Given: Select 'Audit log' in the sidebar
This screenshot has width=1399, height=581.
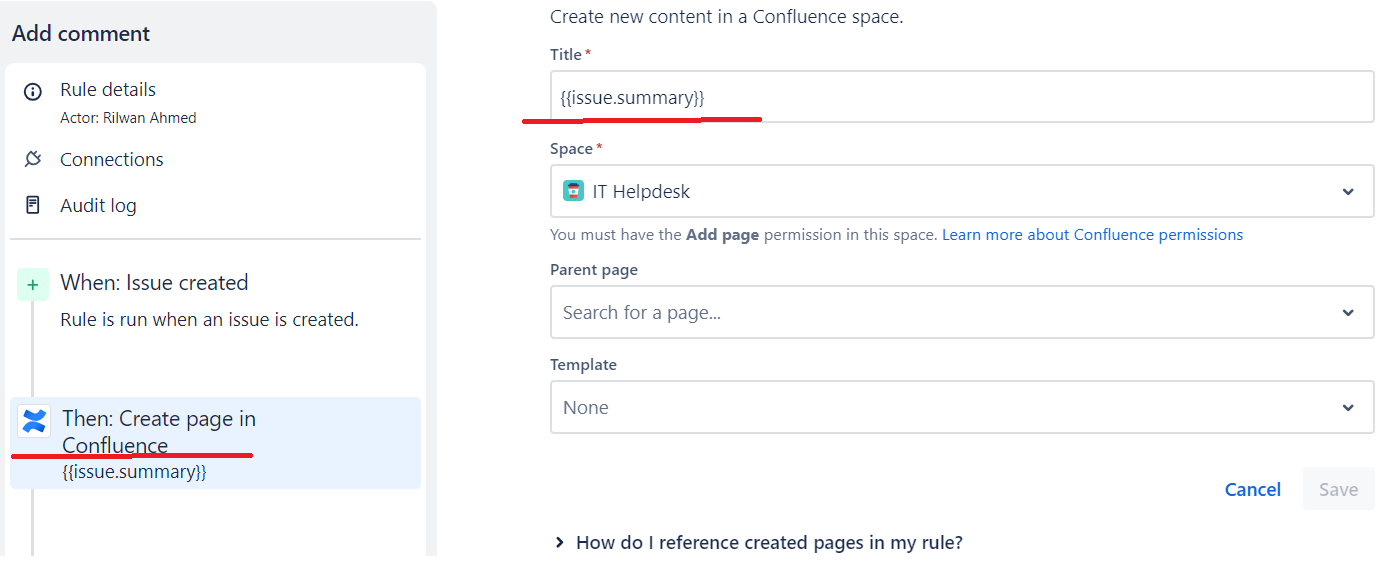Looking at the screenshot, I should coord(100,205).
